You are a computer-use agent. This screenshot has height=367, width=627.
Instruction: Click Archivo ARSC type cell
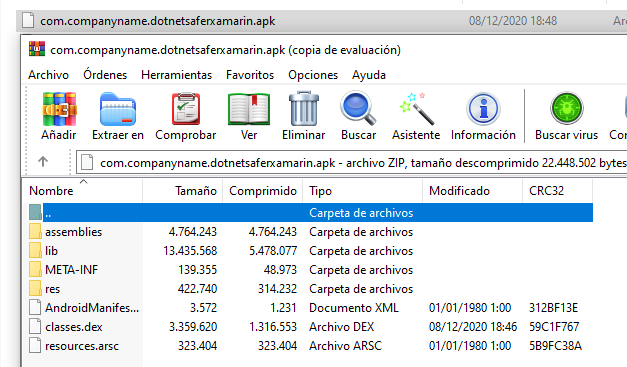point(345,345)
